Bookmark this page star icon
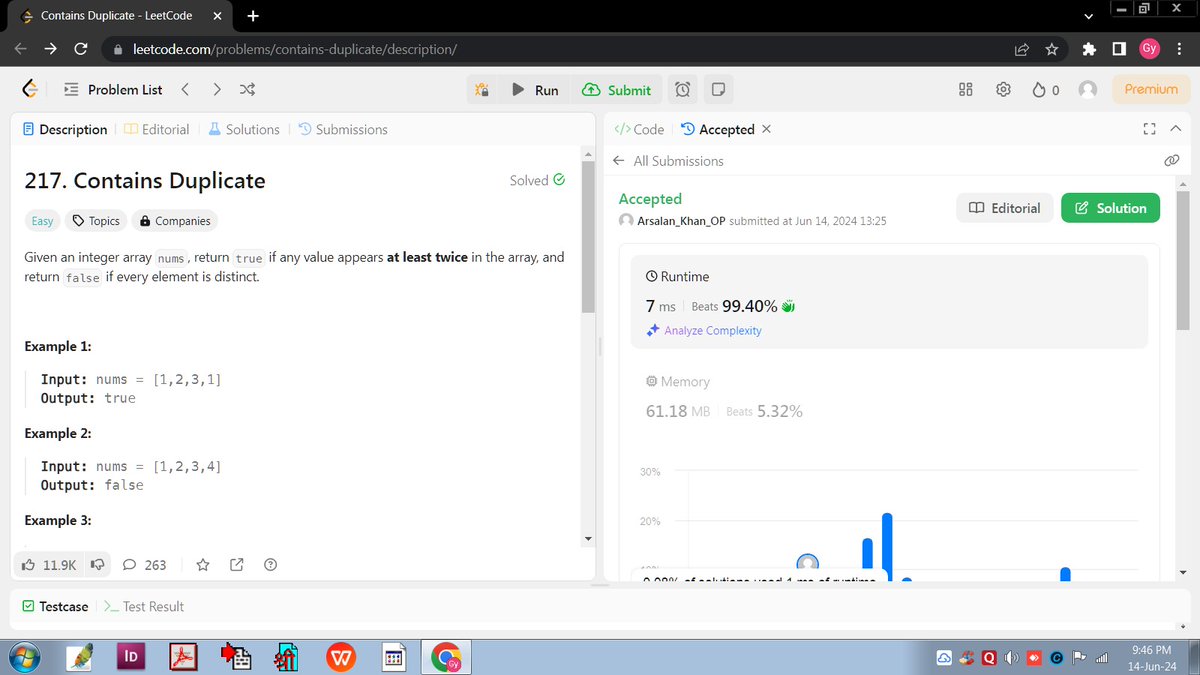Screen dimensions: 1200x675 click(1051, 49)
